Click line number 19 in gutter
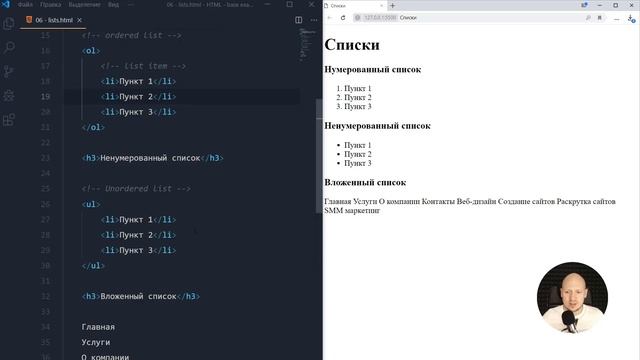Image resolution: width=640 pixels, height=360 pixels. coord(45,97)
